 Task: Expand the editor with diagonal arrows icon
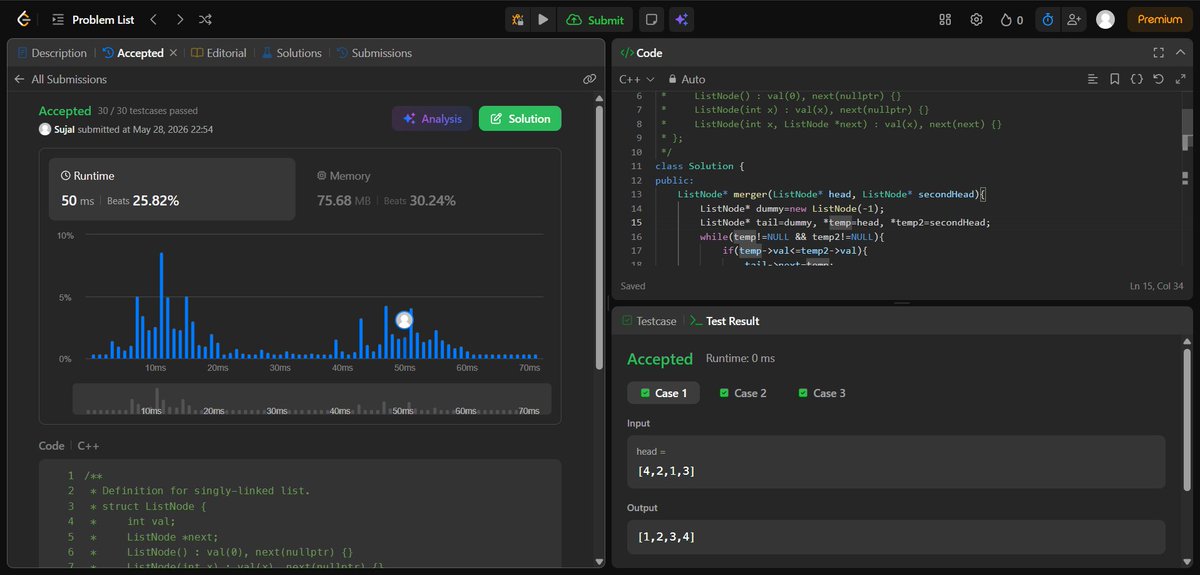pyautogui.click(x=1180, y=79)
